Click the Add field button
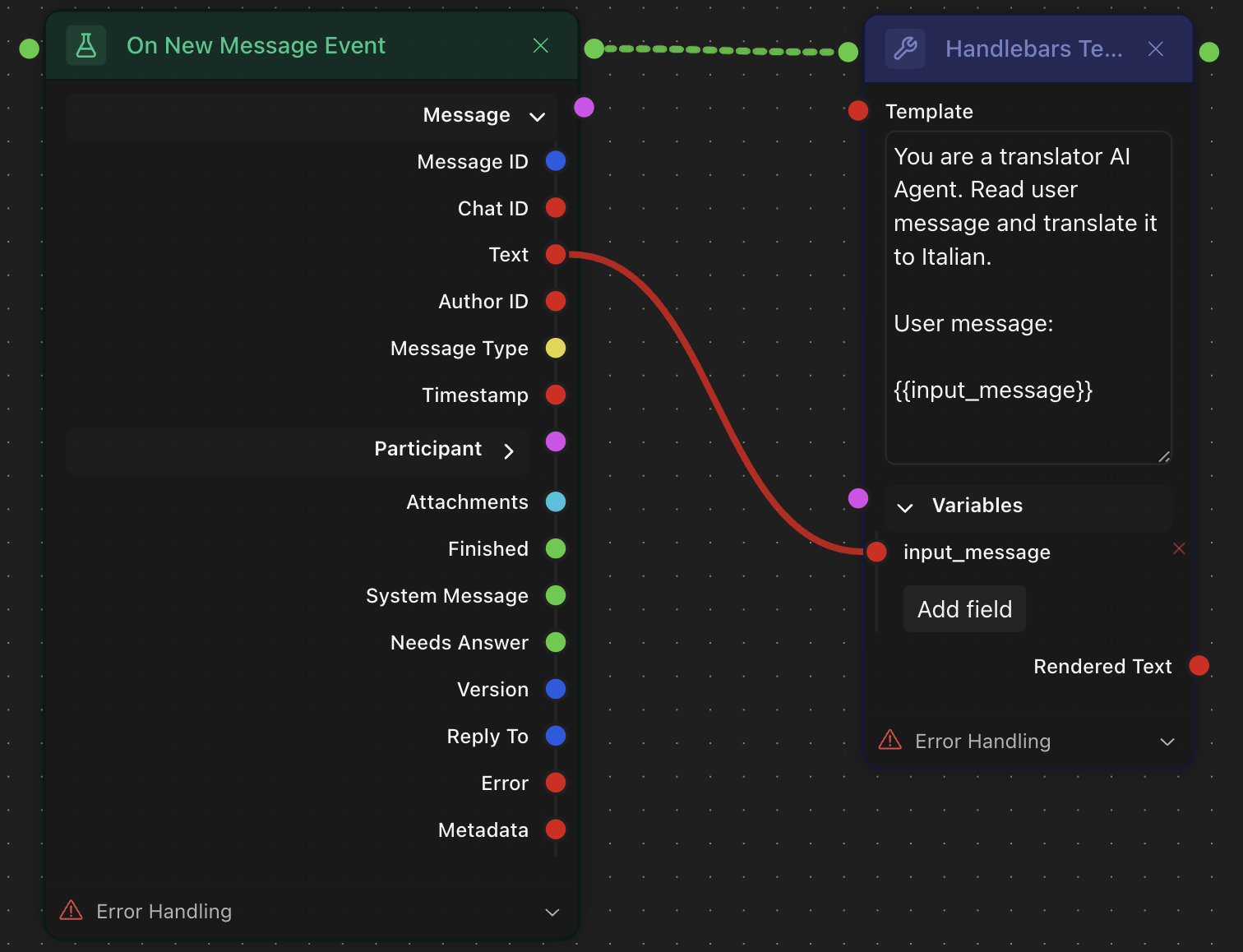 [964, 609]
